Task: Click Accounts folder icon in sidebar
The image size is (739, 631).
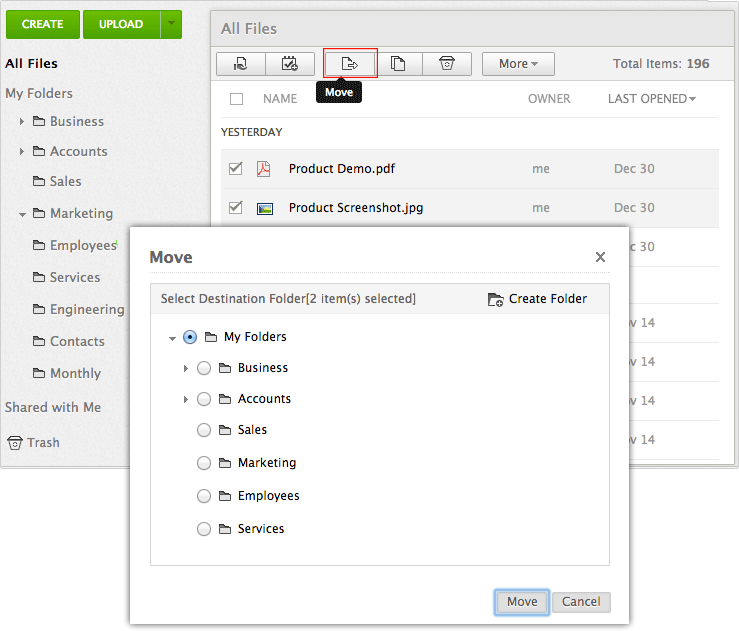Action: pos(39,151)
